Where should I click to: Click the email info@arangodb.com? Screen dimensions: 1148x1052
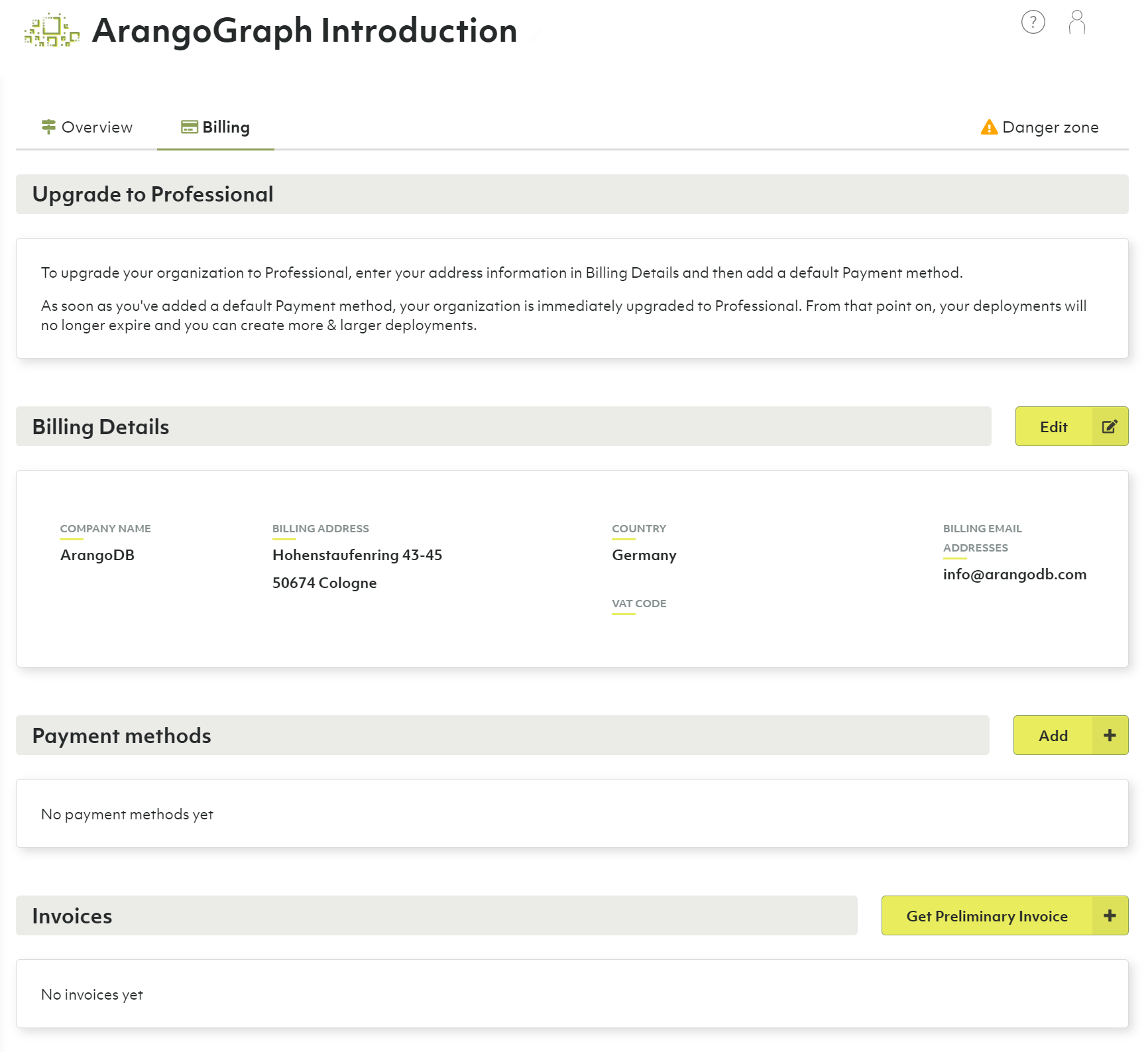click(1015, 575)
